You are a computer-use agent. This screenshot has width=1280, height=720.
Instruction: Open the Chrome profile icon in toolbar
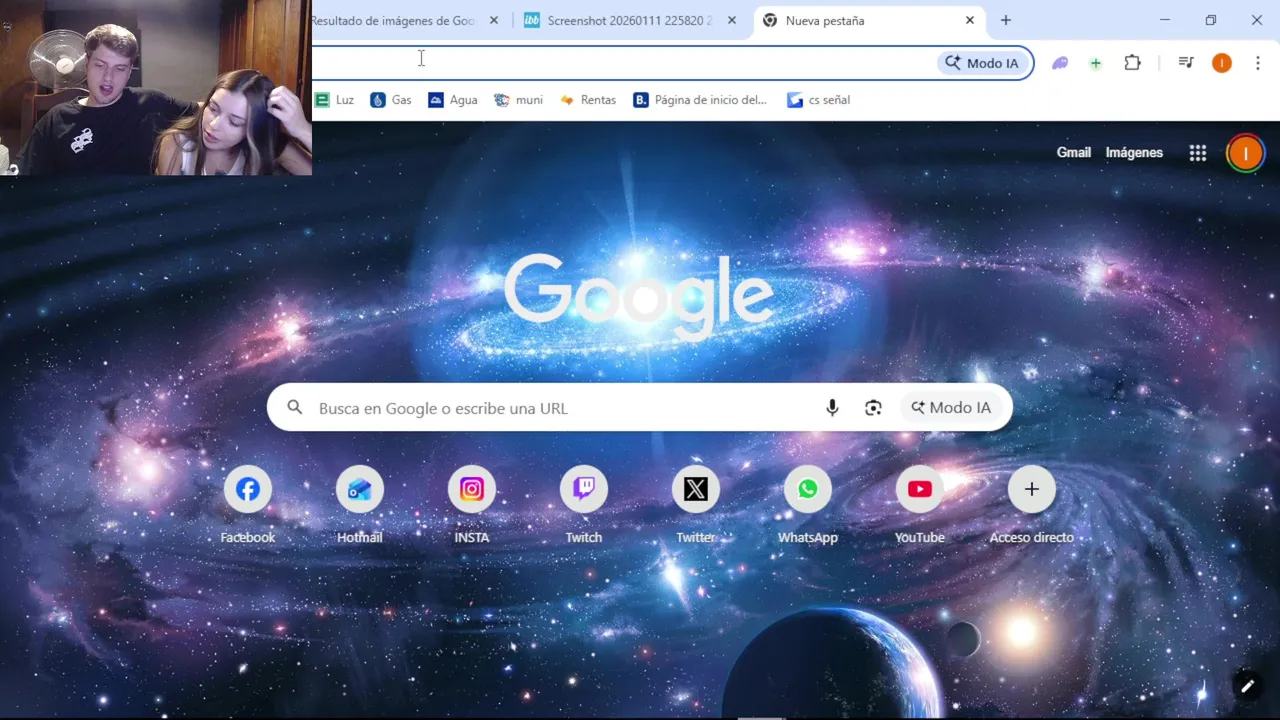pyautogui.click(x=1221, y=63)
